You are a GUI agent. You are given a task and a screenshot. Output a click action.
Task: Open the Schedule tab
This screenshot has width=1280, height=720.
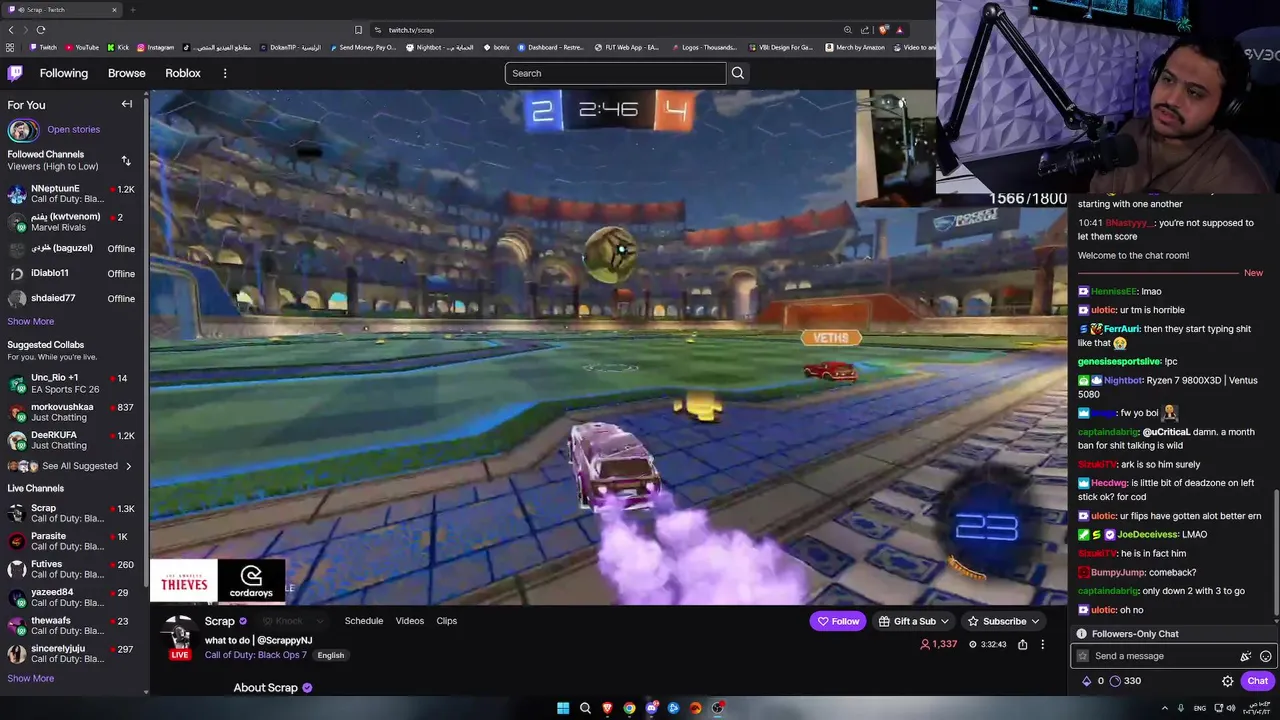(364, 621)
